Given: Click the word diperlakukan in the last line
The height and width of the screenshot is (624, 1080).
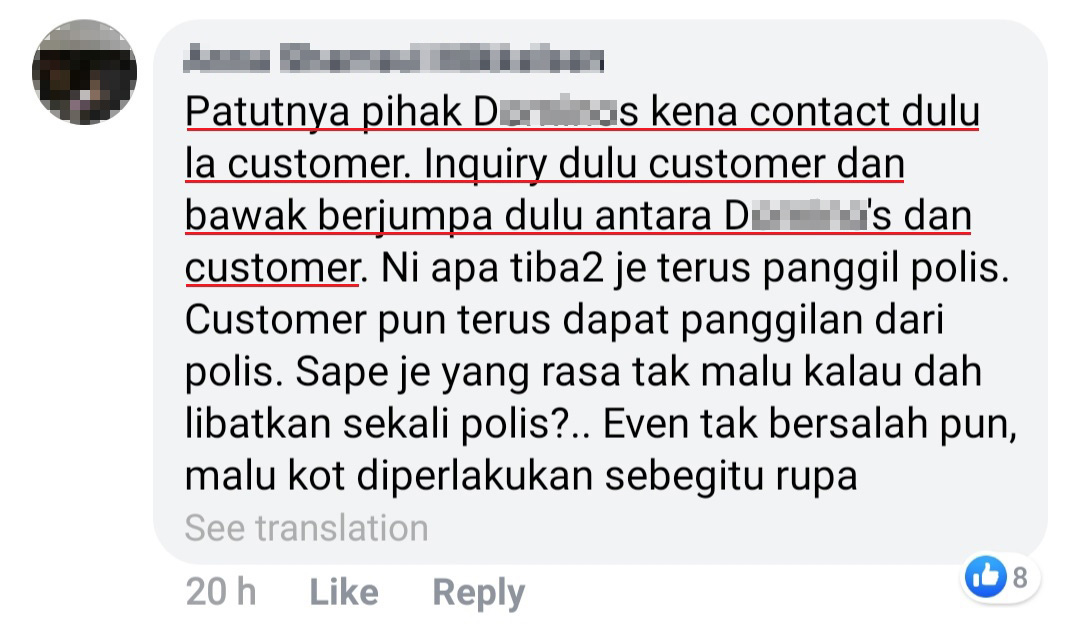Looking at the screenshot, I should click(475, 477).
